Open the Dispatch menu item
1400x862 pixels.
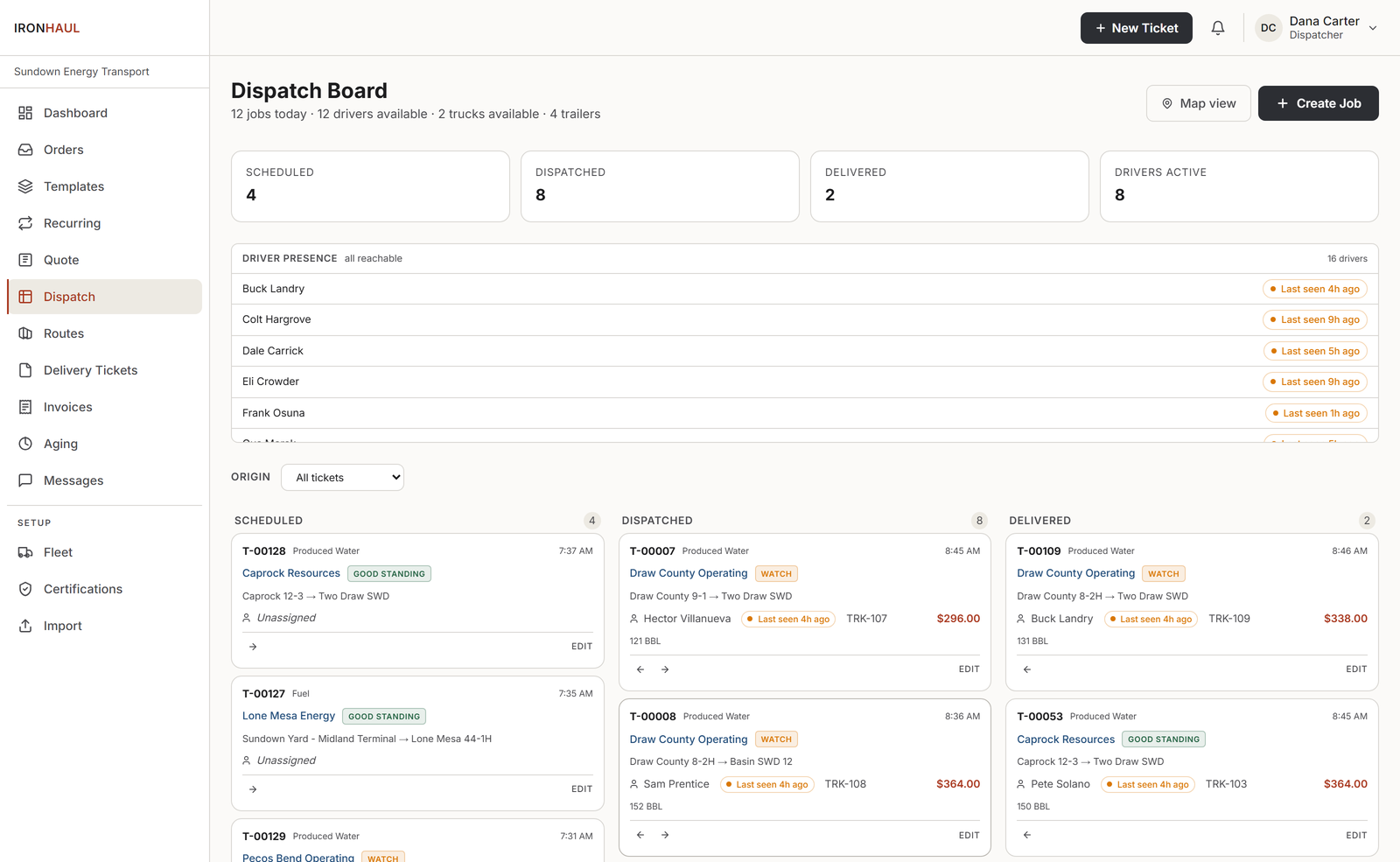105,297
